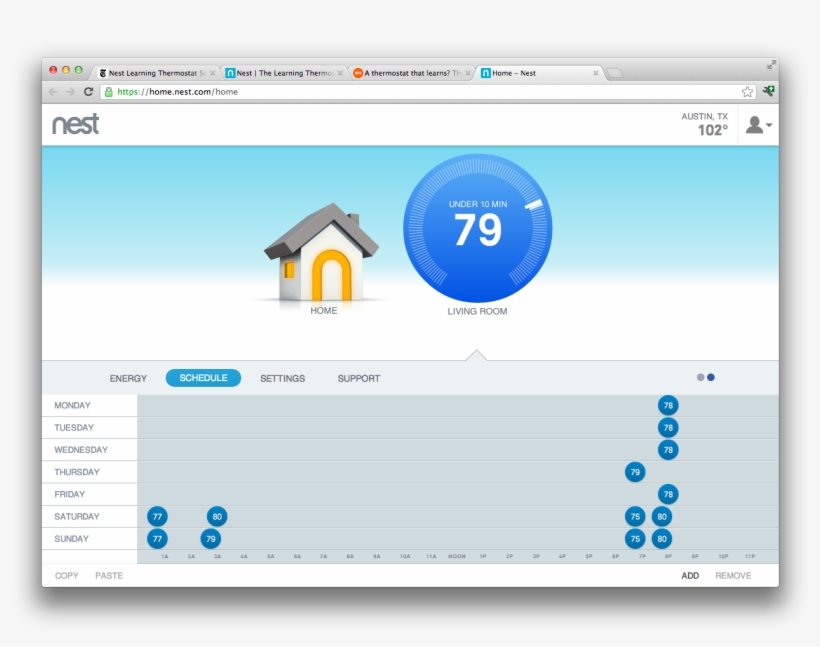
Task: Open the Living Room thermostat dial
Action: click(477, 228)
